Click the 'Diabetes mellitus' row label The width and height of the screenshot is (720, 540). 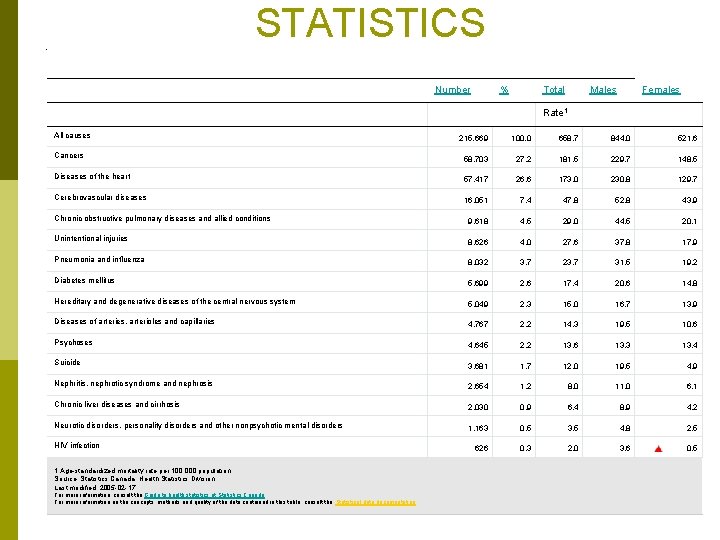point(84,280)
